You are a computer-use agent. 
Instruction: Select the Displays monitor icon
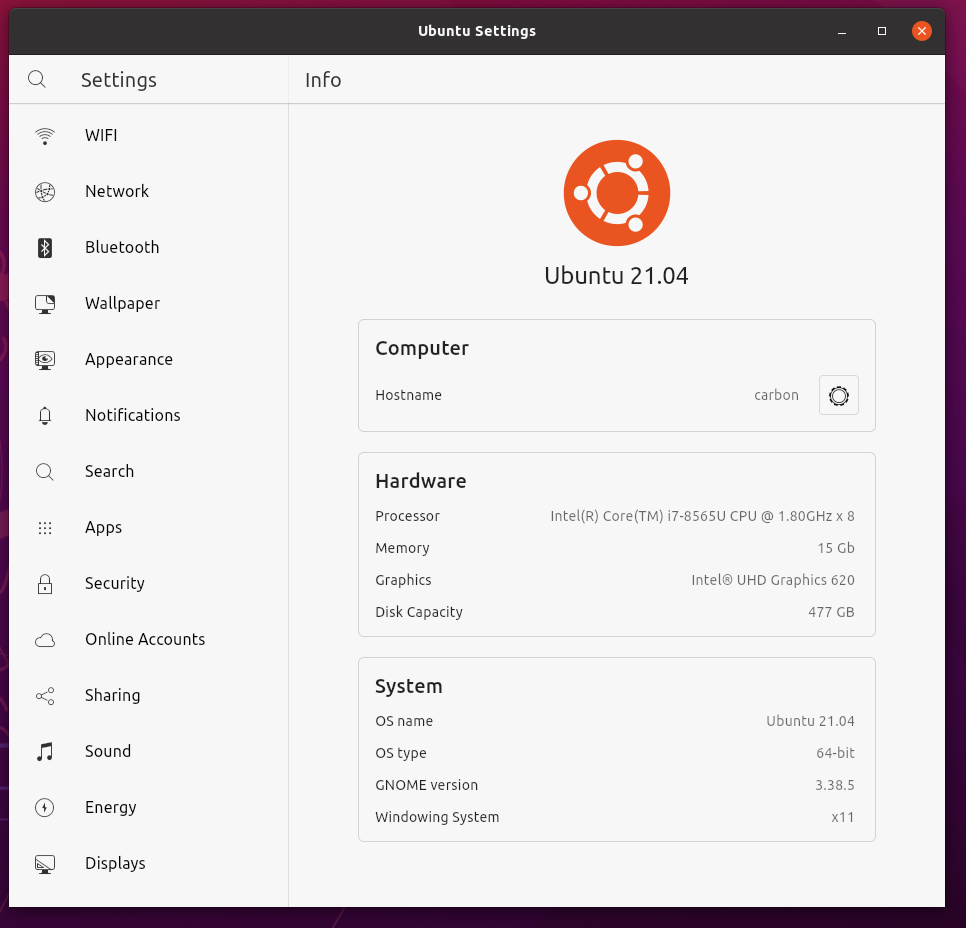(x=44, y=863)
